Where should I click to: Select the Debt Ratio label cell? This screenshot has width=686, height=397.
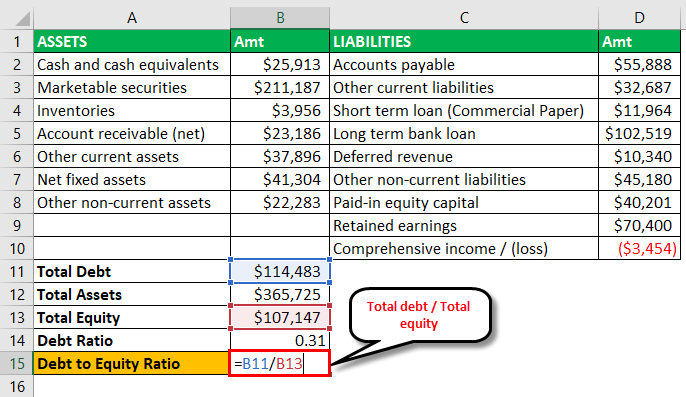[132, 341]
